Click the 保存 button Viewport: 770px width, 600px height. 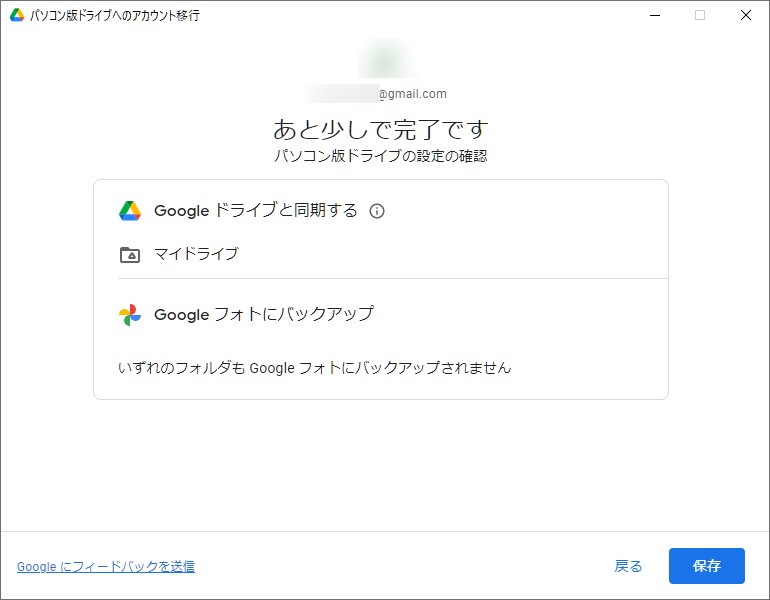tap(707, 566)
